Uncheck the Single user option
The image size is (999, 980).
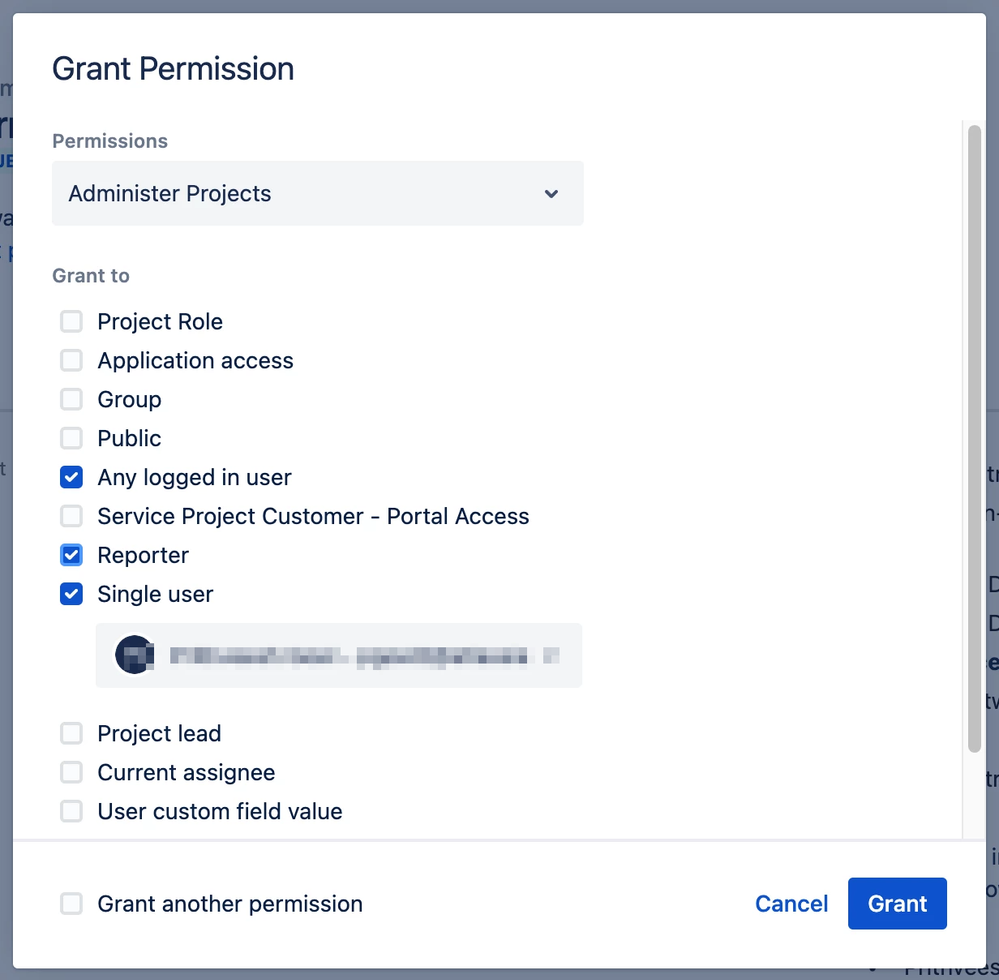coord(71,594)
